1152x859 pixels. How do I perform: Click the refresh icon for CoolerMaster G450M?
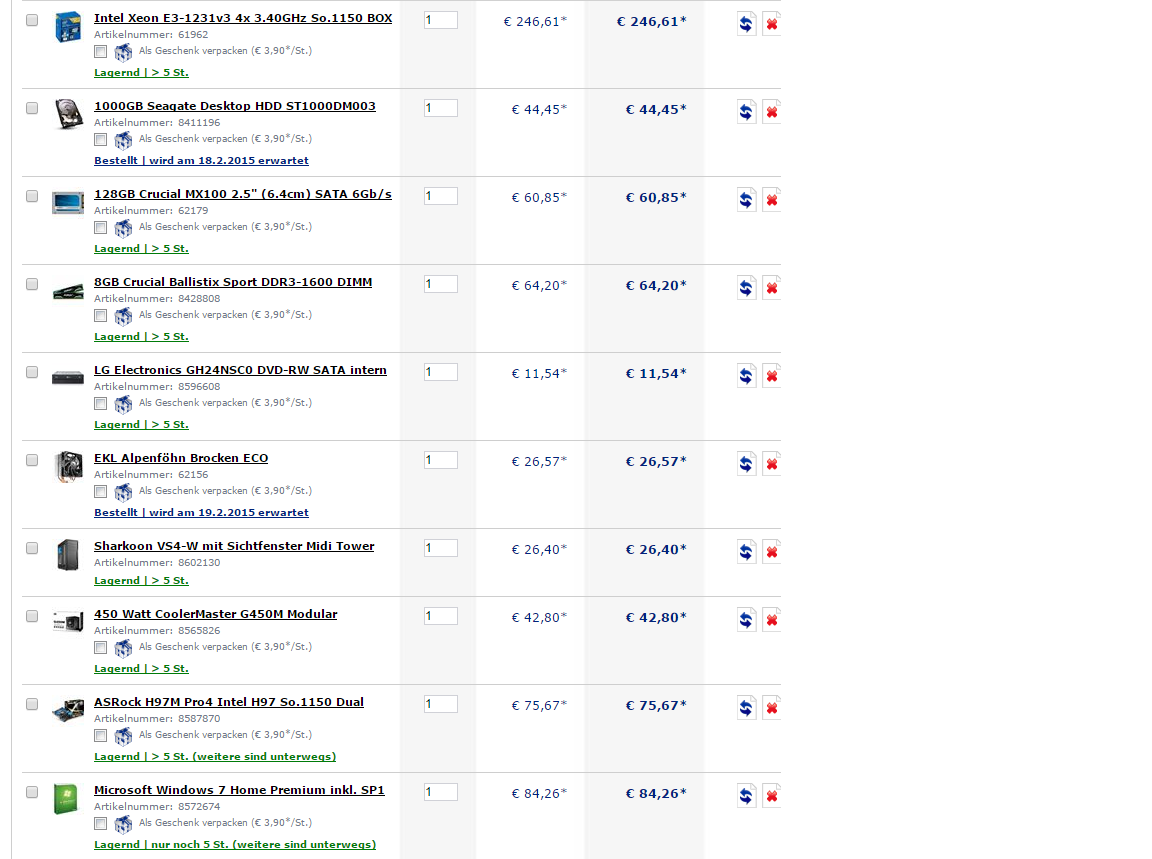746,620
